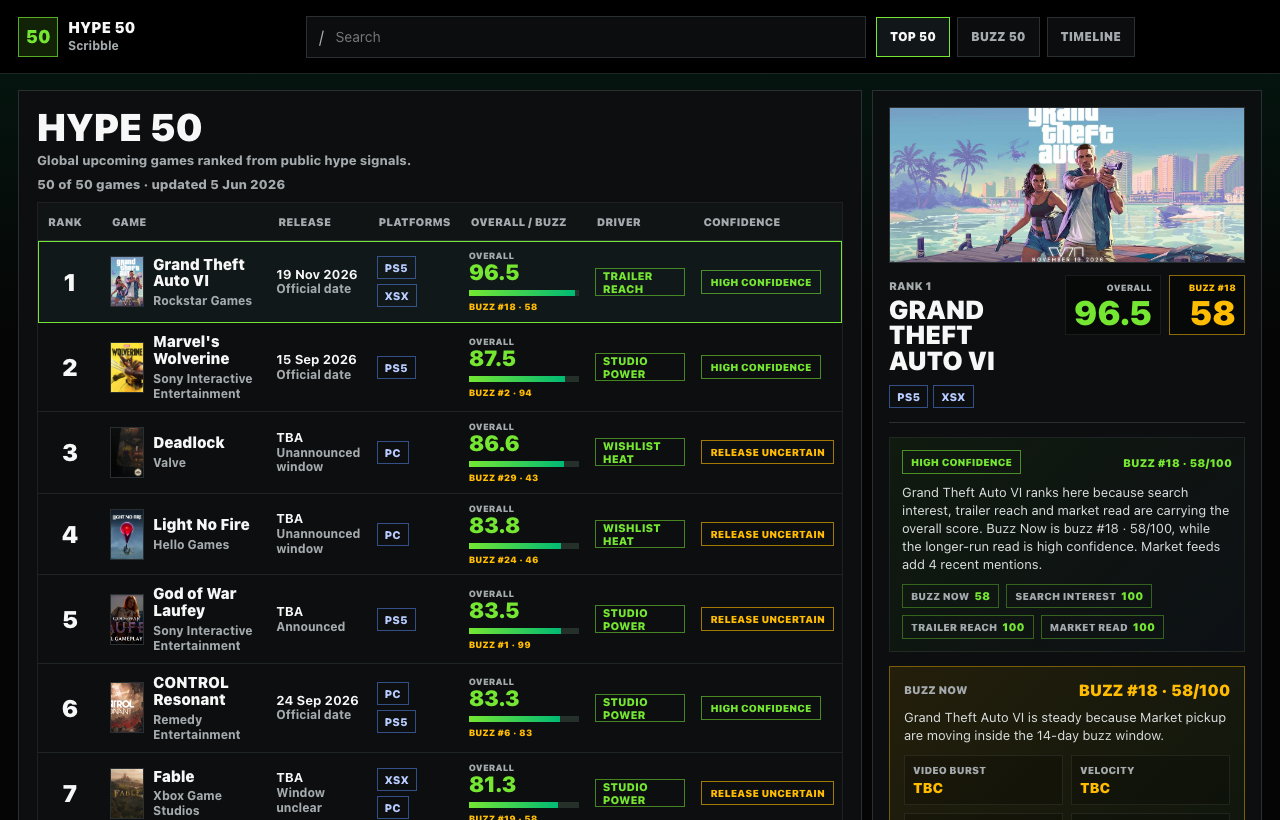Screen dimensions: 1280x820
Task: Click the BUZZ #1 · 99 label
Action: [x=500, y=645]
